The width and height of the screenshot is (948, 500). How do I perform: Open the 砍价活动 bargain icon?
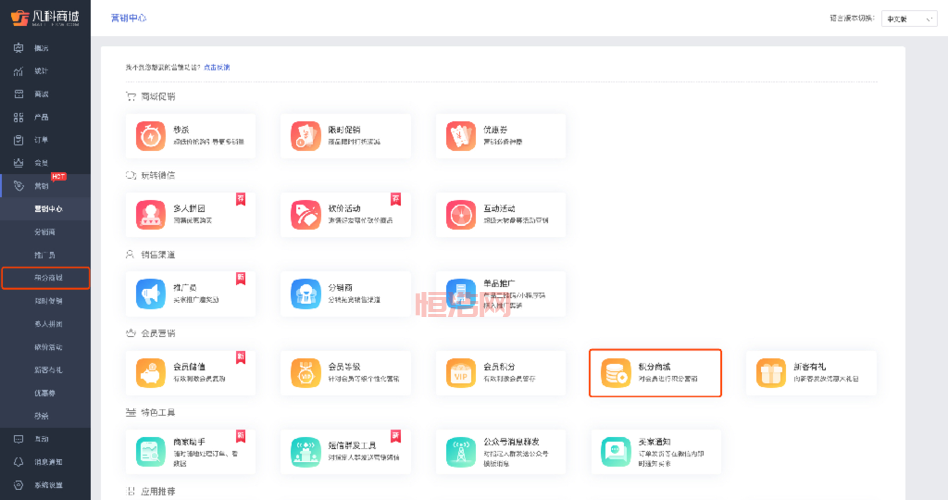pyautogui.click(x=304, y=215)
